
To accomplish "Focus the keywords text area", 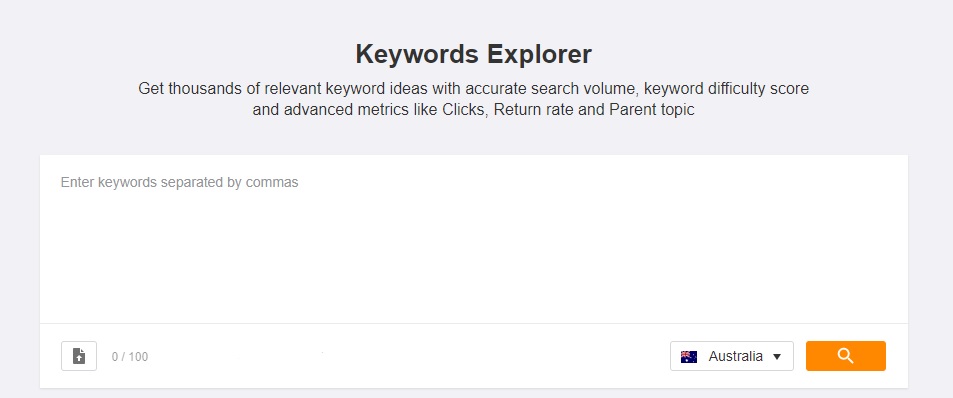I will pyautogui.click(x=474, y=239).
